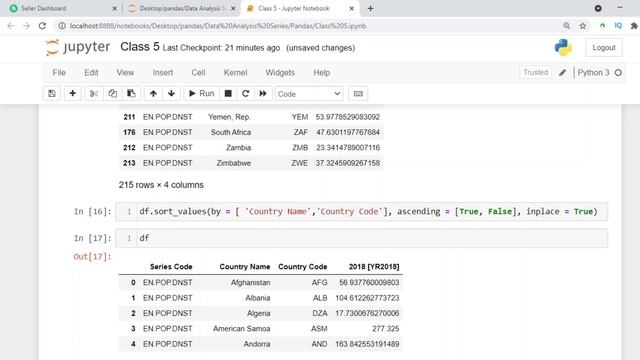Click the Country Code column header
The image size is (640, 360).
pos(302,267)
